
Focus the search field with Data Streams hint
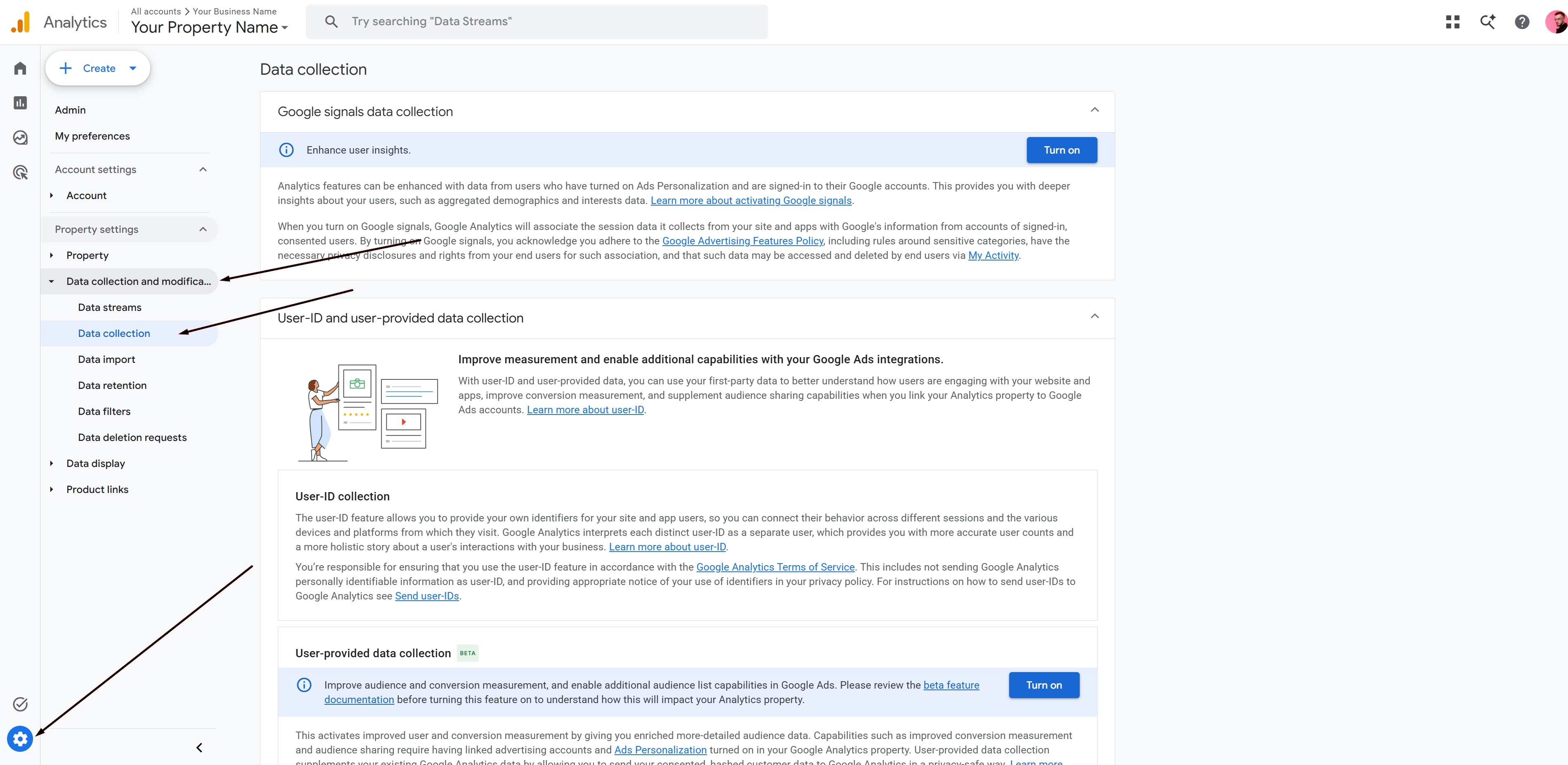[x=537, y=22]
